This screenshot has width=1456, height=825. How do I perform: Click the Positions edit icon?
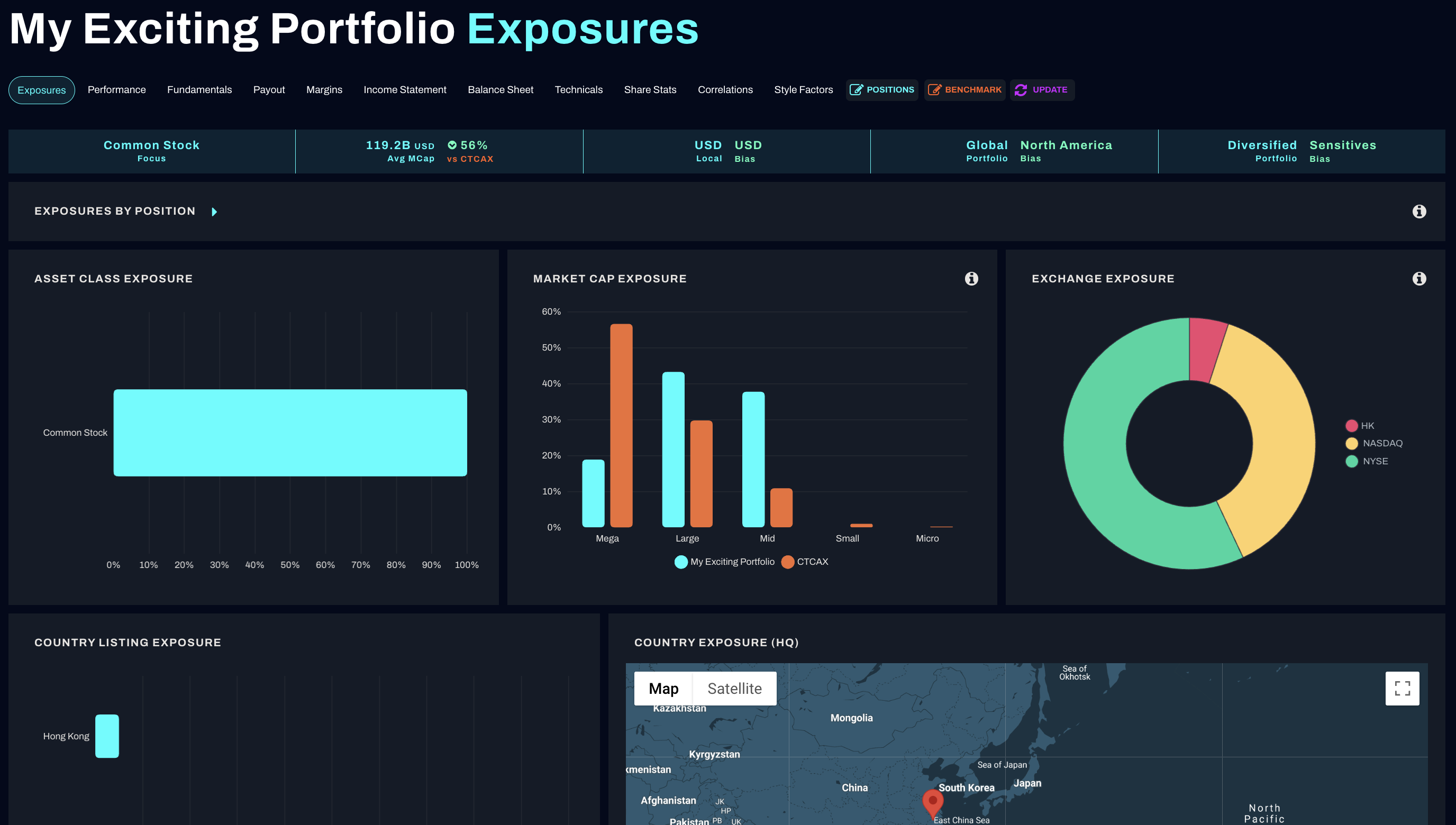coord(856,89)
